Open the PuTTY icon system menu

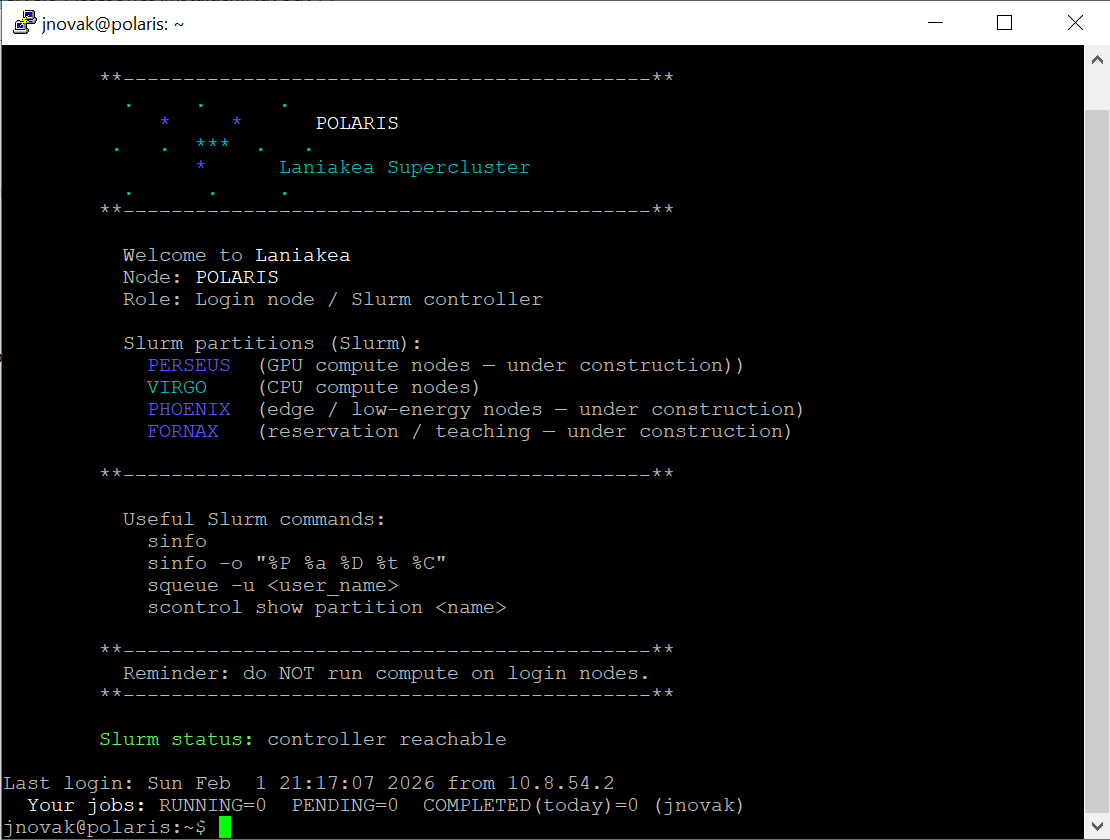[x=25, y=23]
